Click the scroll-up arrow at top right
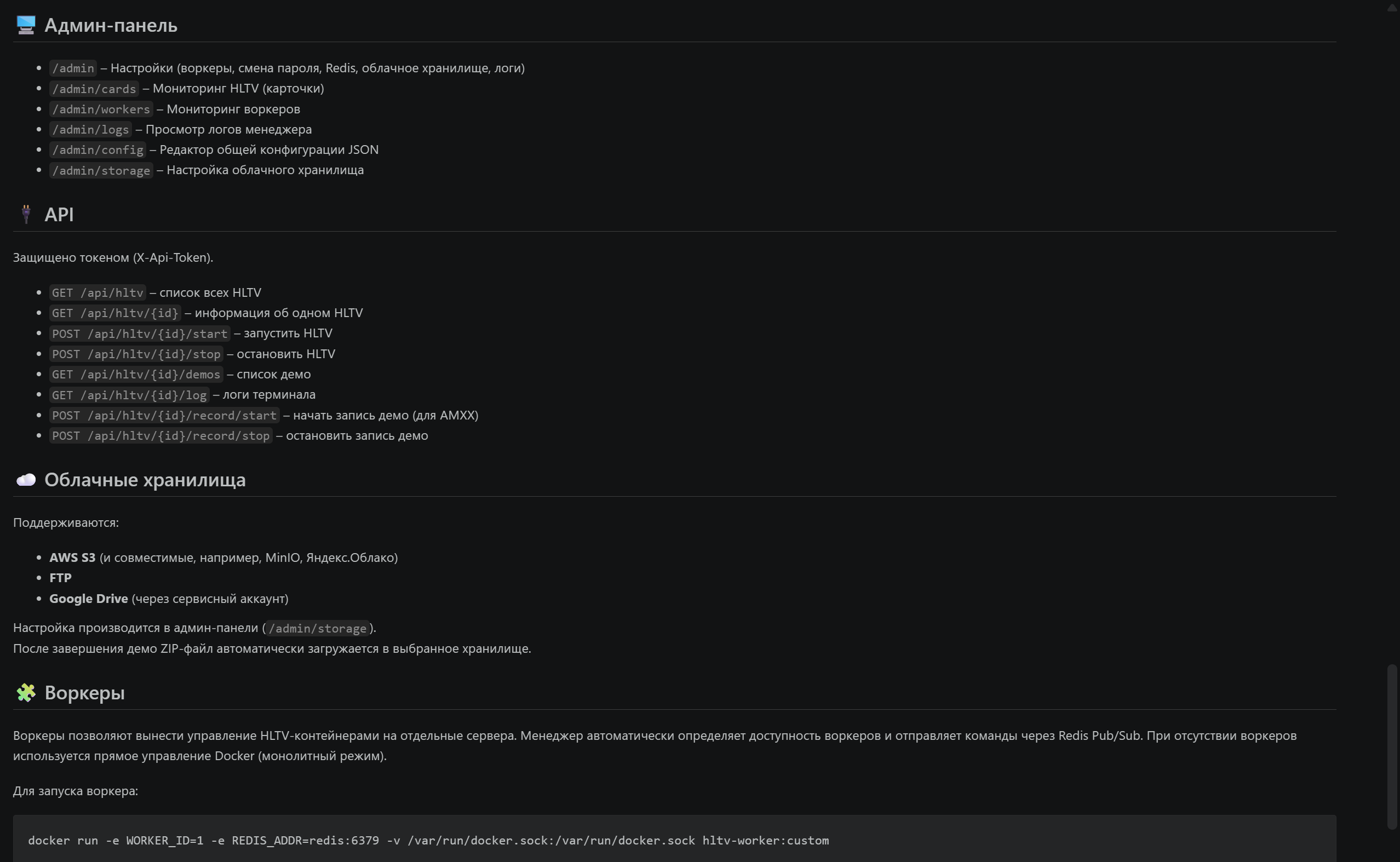Screen dimensions: 1400x862 (1391, 7)
